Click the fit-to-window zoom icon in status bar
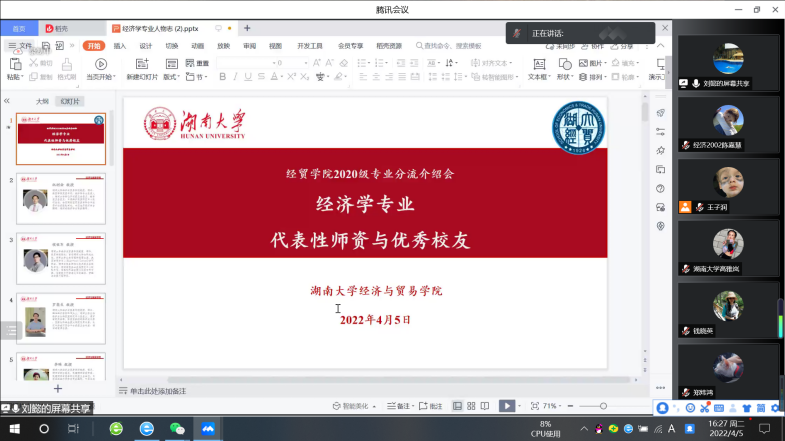This screenshot has width=785, height=441. (535, 406)
